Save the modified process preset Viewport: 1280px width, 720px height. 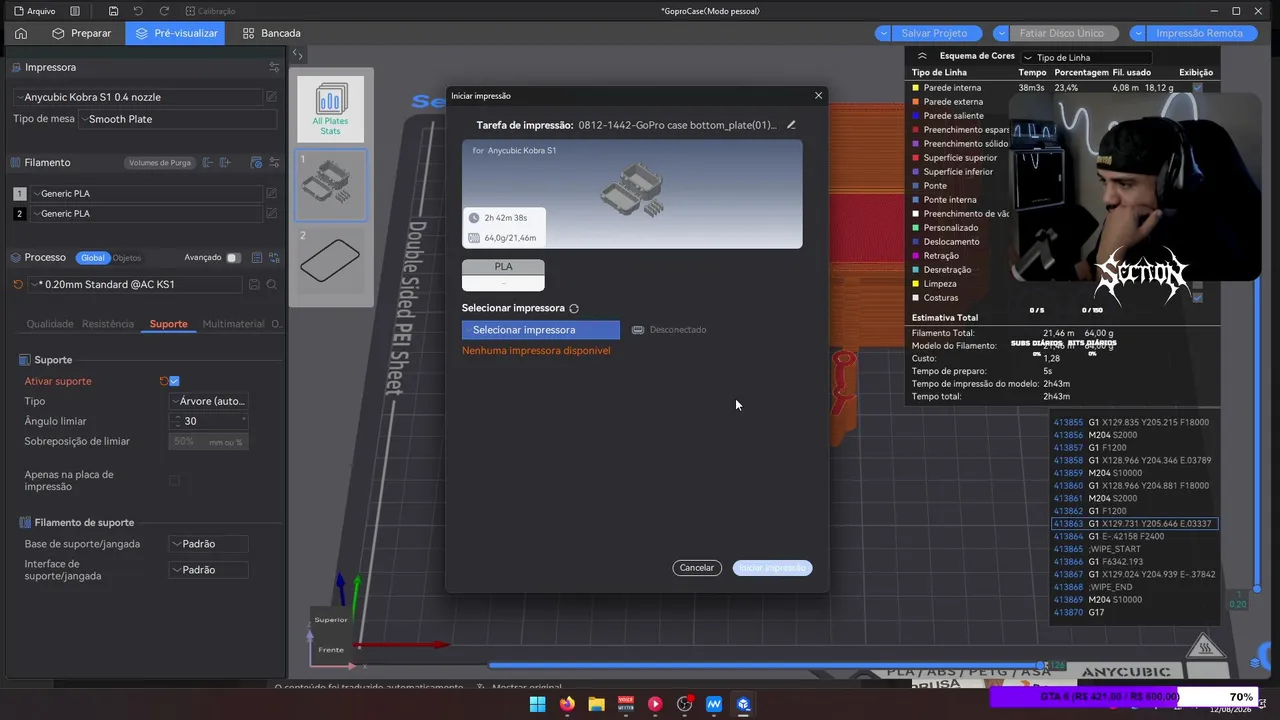(254, 285)
